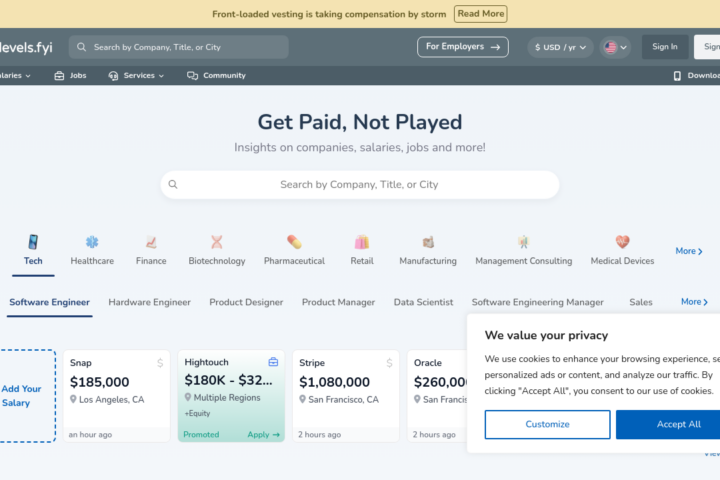Click Apply on the Hightouch card
Viewport: 720px width, 480px height.
point(263,435)
